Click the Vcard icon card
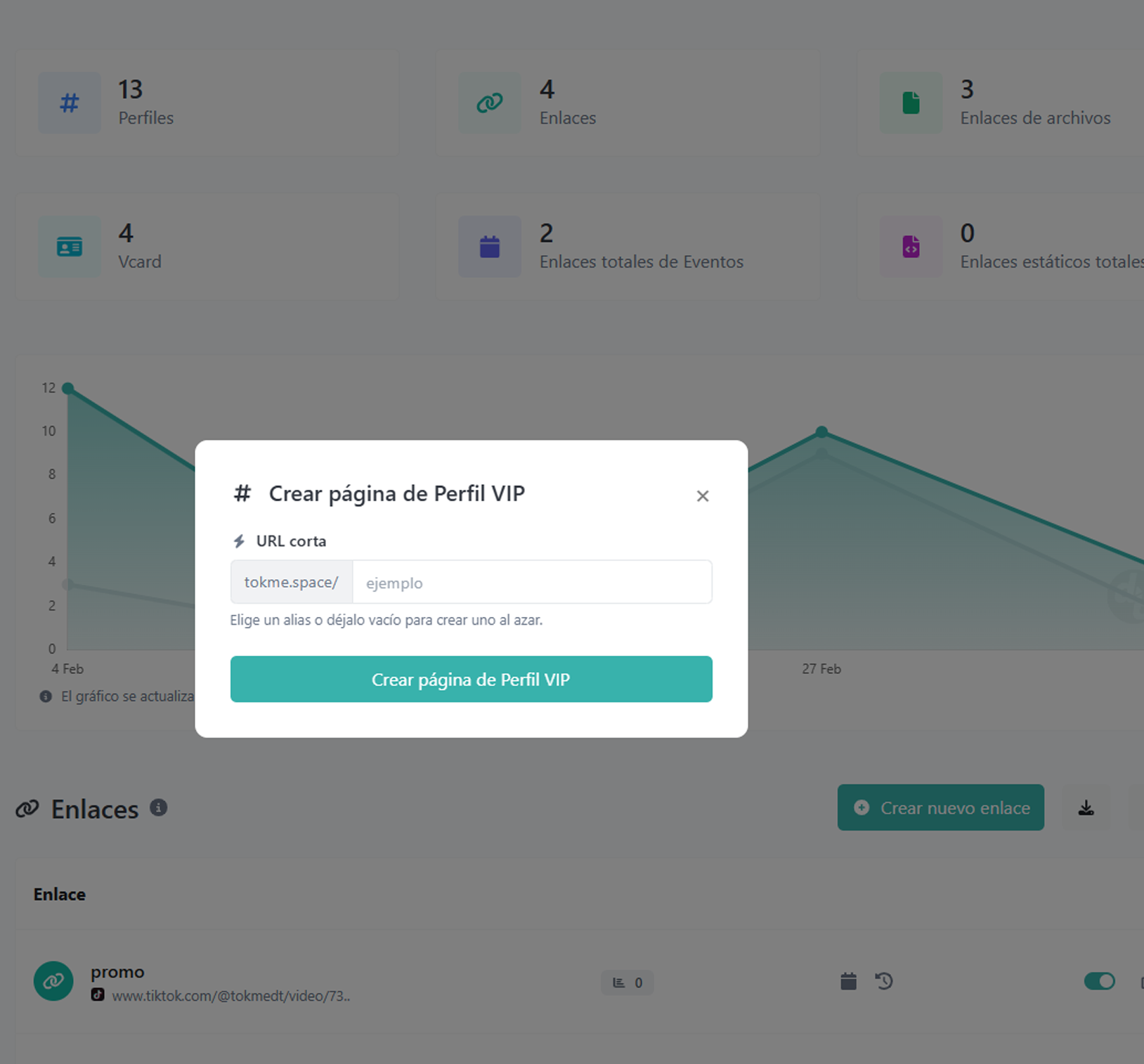The height and width of the screenshot is (1064, 1144). 70,247
